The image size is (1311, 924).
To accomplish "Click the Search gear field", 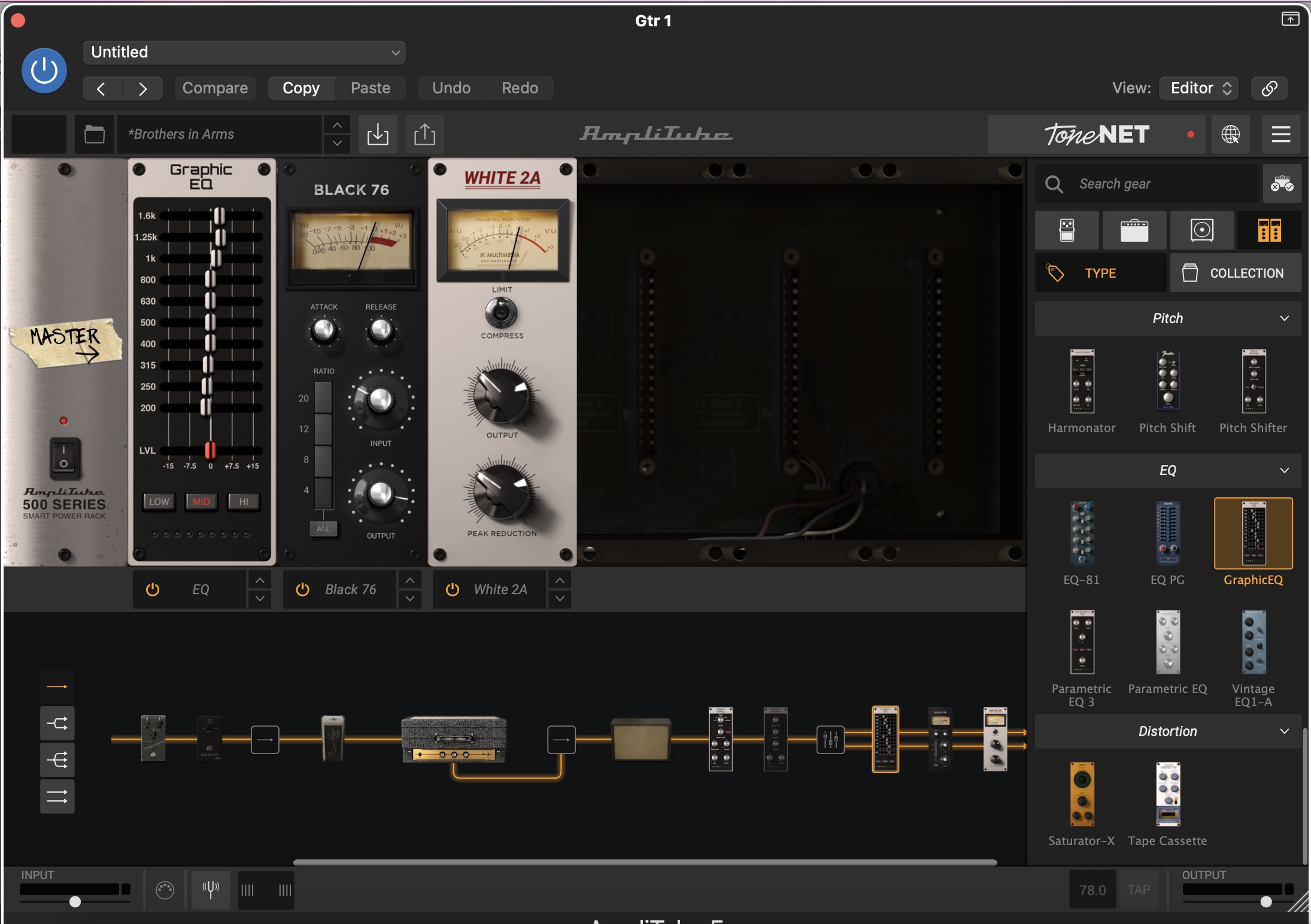I will (1147, 184).
